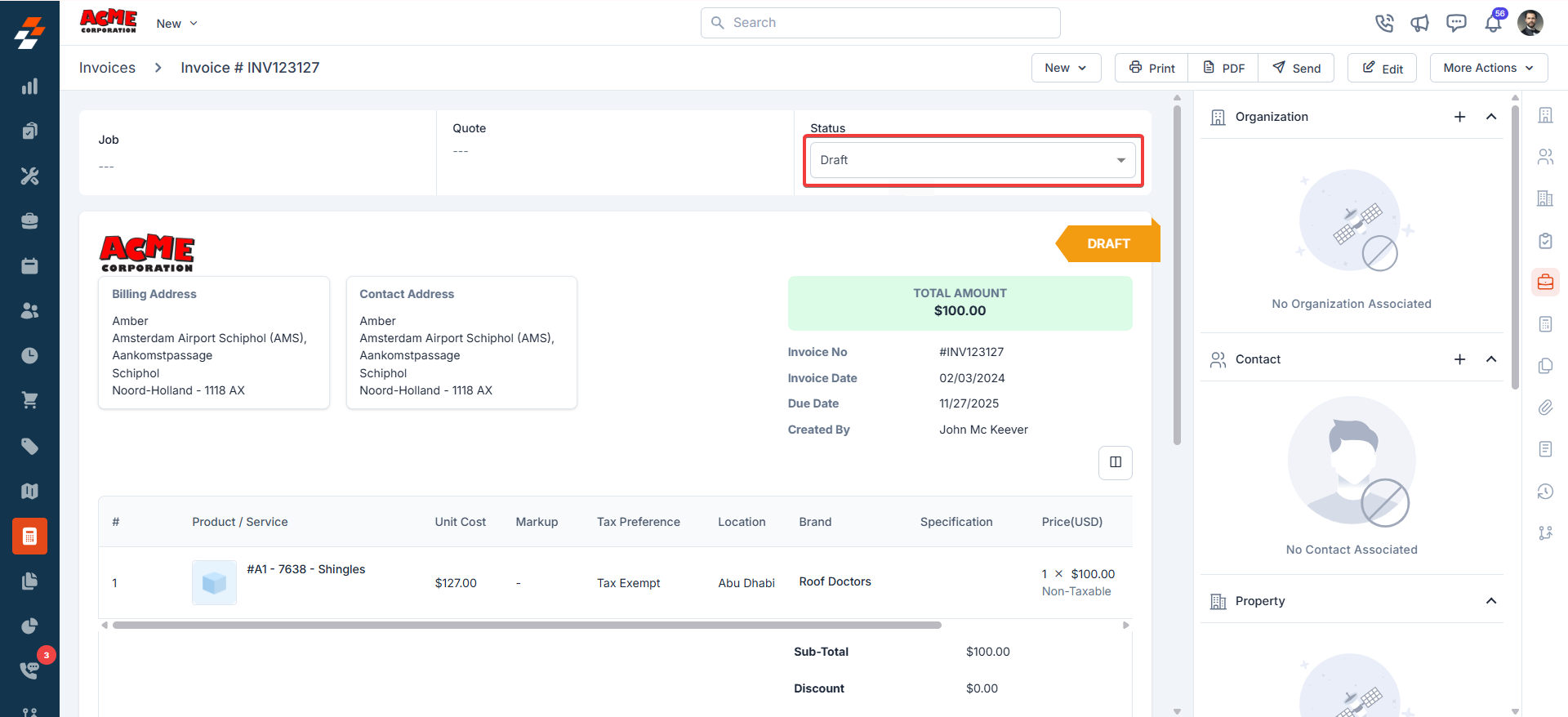Click the main content vertical scrollbar
1568x717 pixels.
[x=1177, y=274]
